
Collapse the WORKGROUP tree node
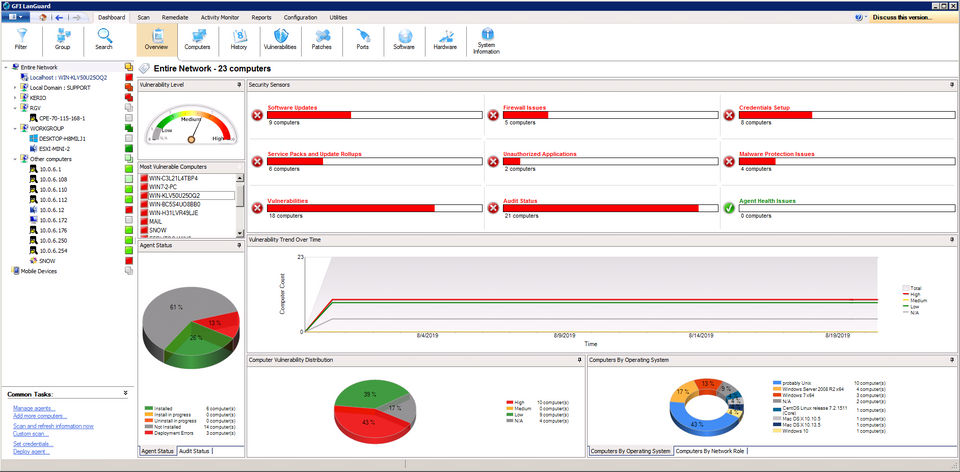point(15,129)
